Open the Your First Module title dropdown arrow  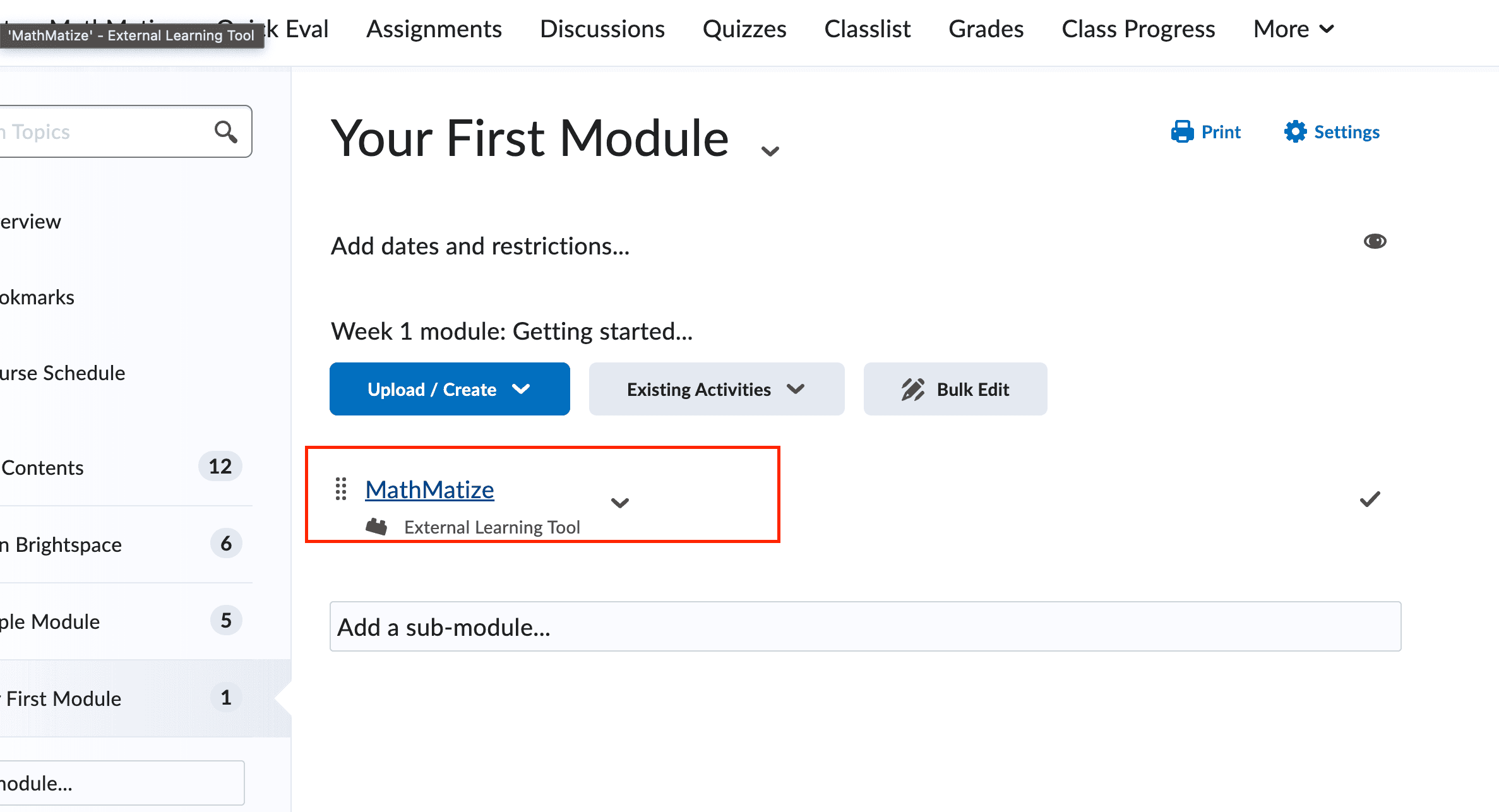pos(770,151)
